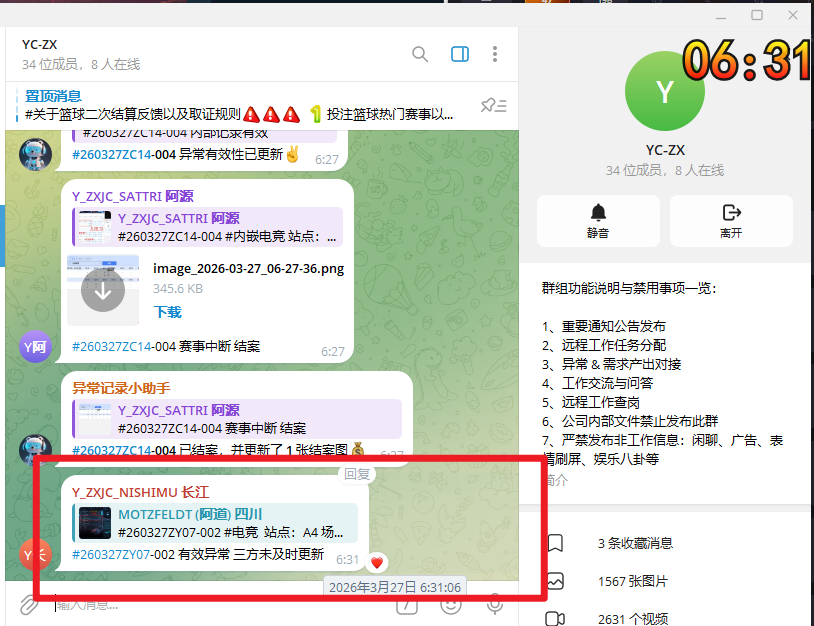Open quoted reply in 异常记录小助手 message
Viewport: 814px width, 626px height.
(237, 419)
